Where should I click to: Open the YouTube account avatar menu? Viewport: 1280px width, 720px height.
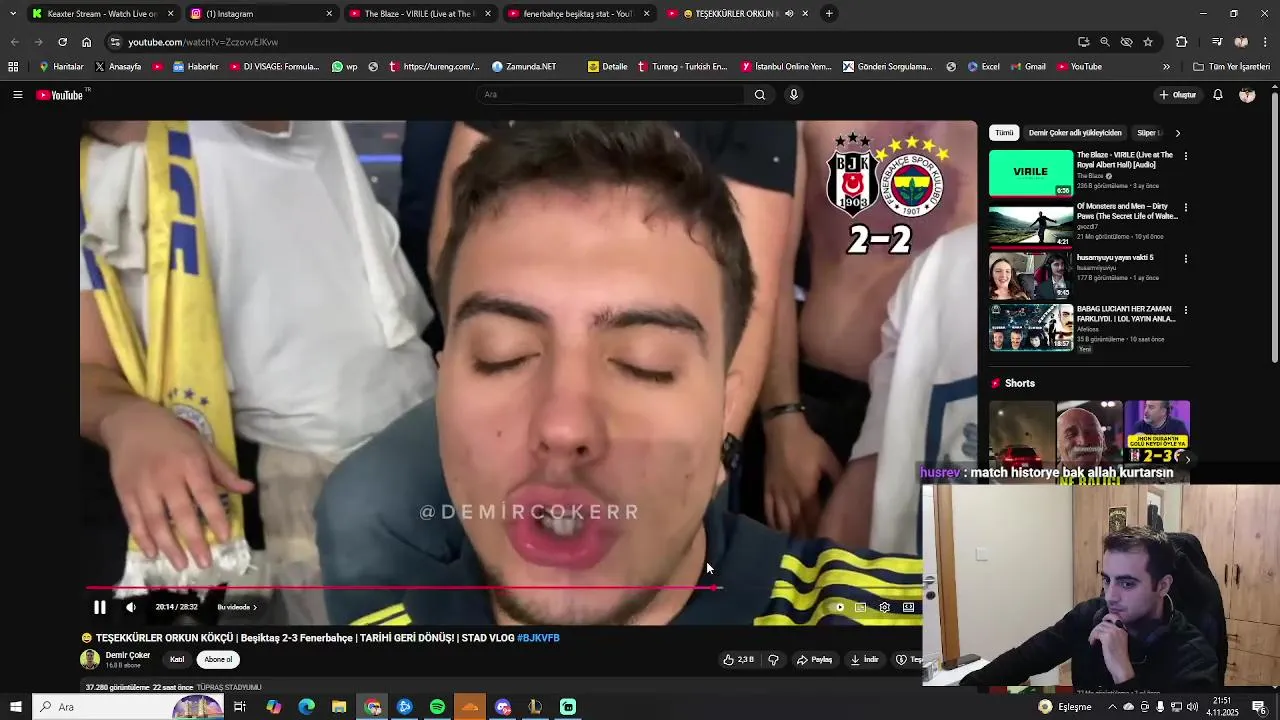coord(1247,95)
